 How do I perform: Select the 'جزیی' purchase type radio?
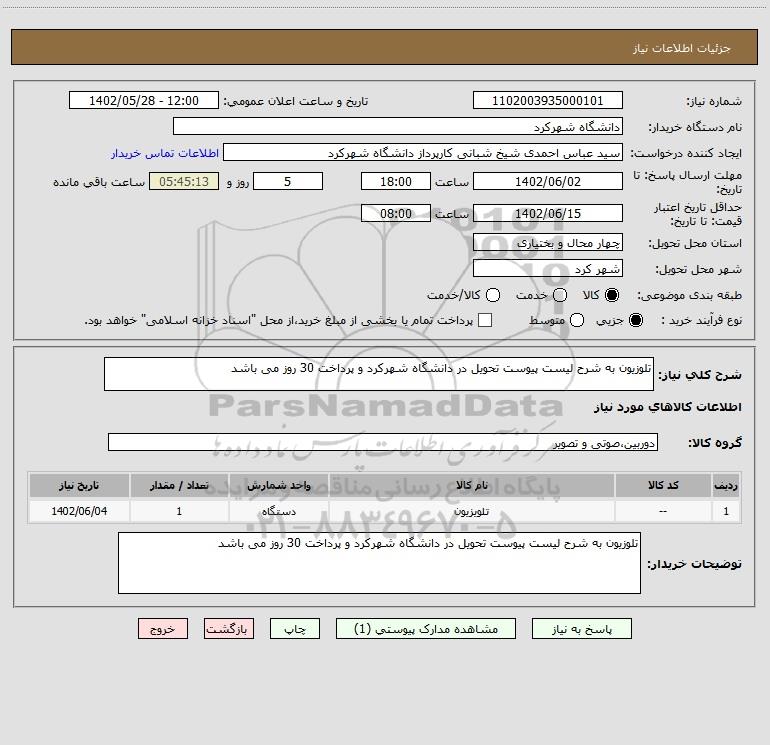pos(636,320)
